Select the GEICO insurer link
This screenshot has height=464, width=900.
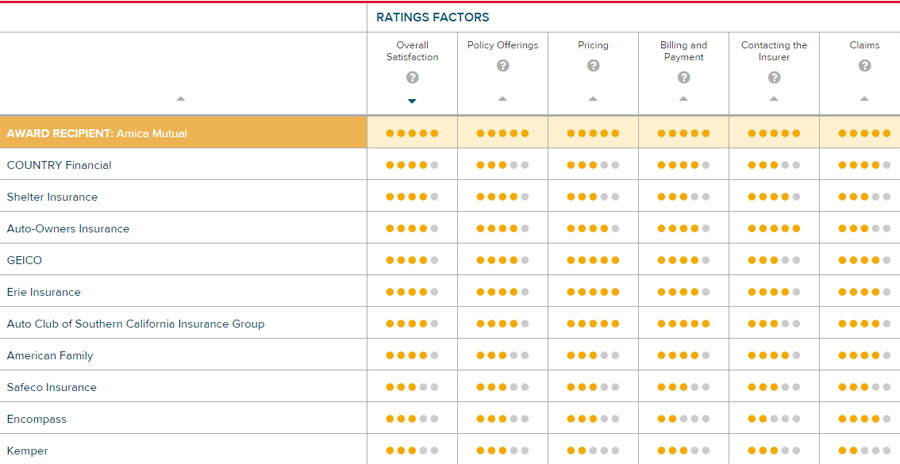click(x=24, y=260)
